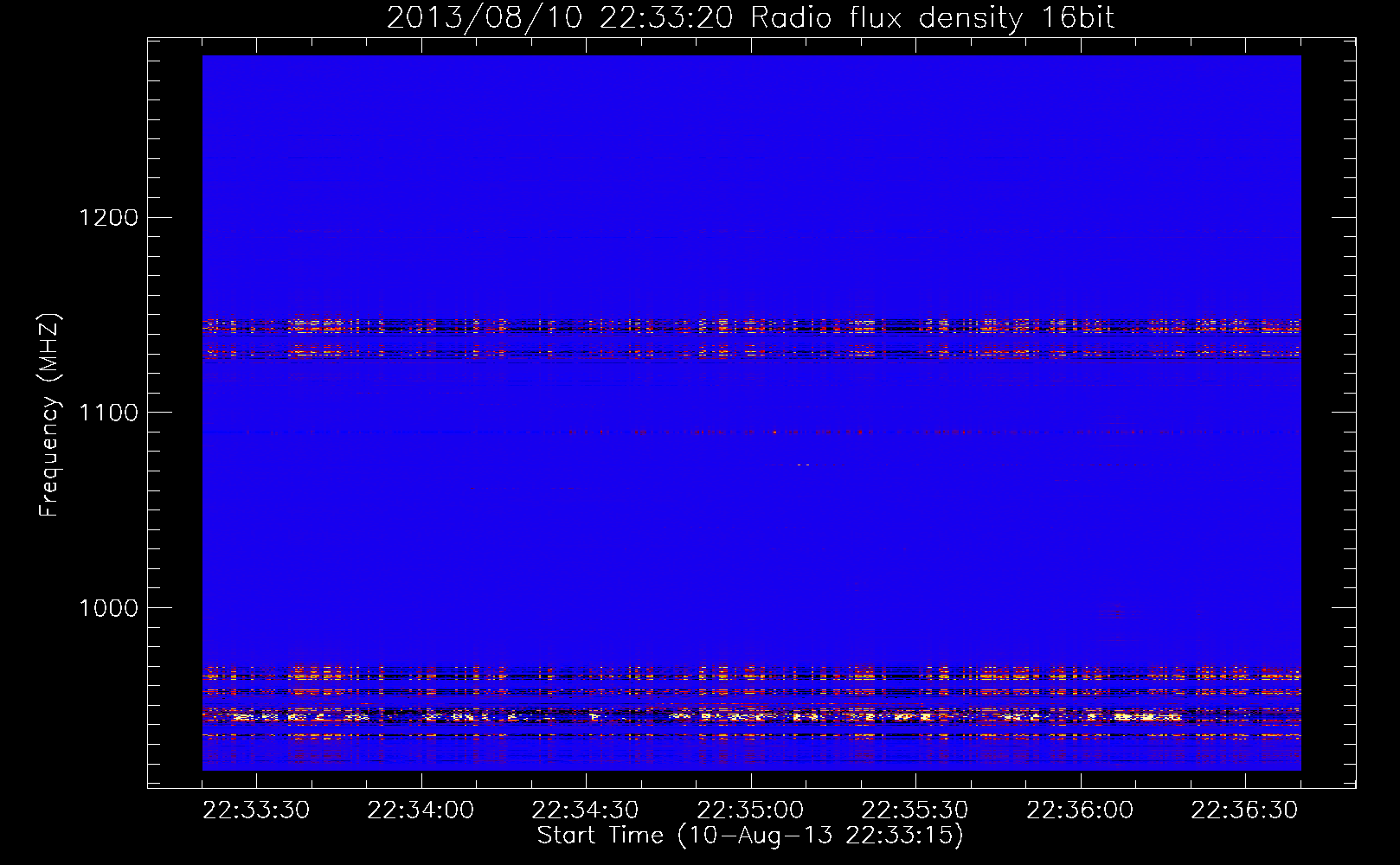This screenshot has height=865, width=1400.
Task: Click the 22:35:30 time tick label
Action: pyautogui.click(x=915, y=811)
